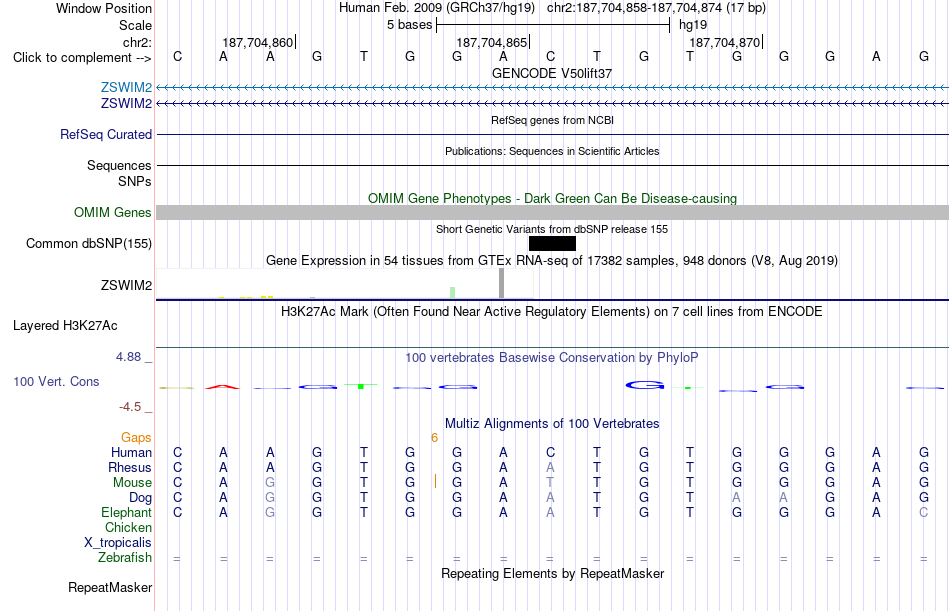Viewport: 950px width, 611px height.
Task: Click the SNPs label under Sequences
Action: (x=135, y=181)
